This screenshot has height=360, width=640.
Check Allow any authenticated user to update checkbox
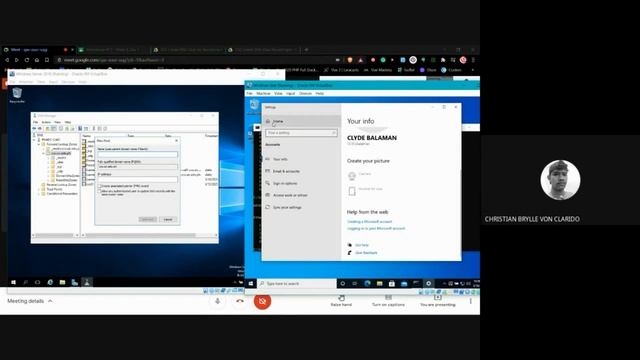99,191
